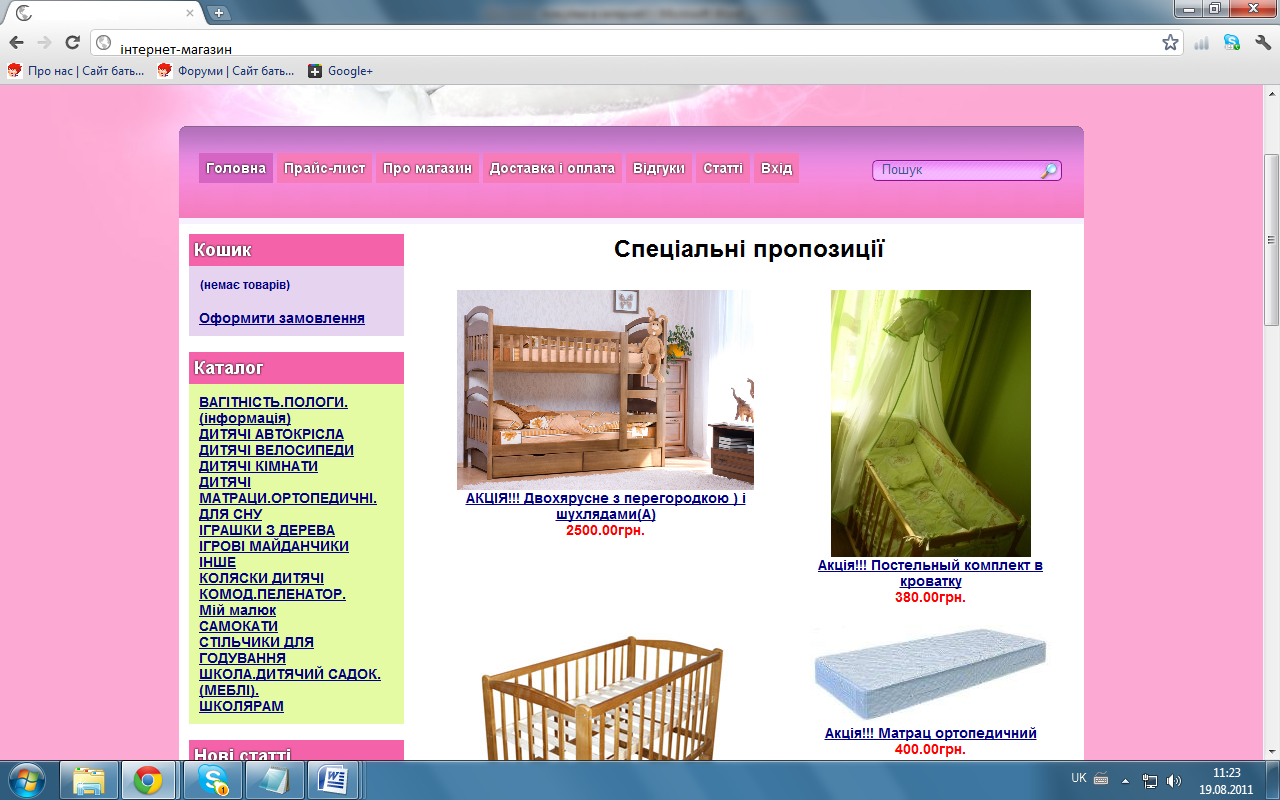Click the Оформити замовлення link
The width and height of the screenshot is (1280, 800).
tap(282, 318)
